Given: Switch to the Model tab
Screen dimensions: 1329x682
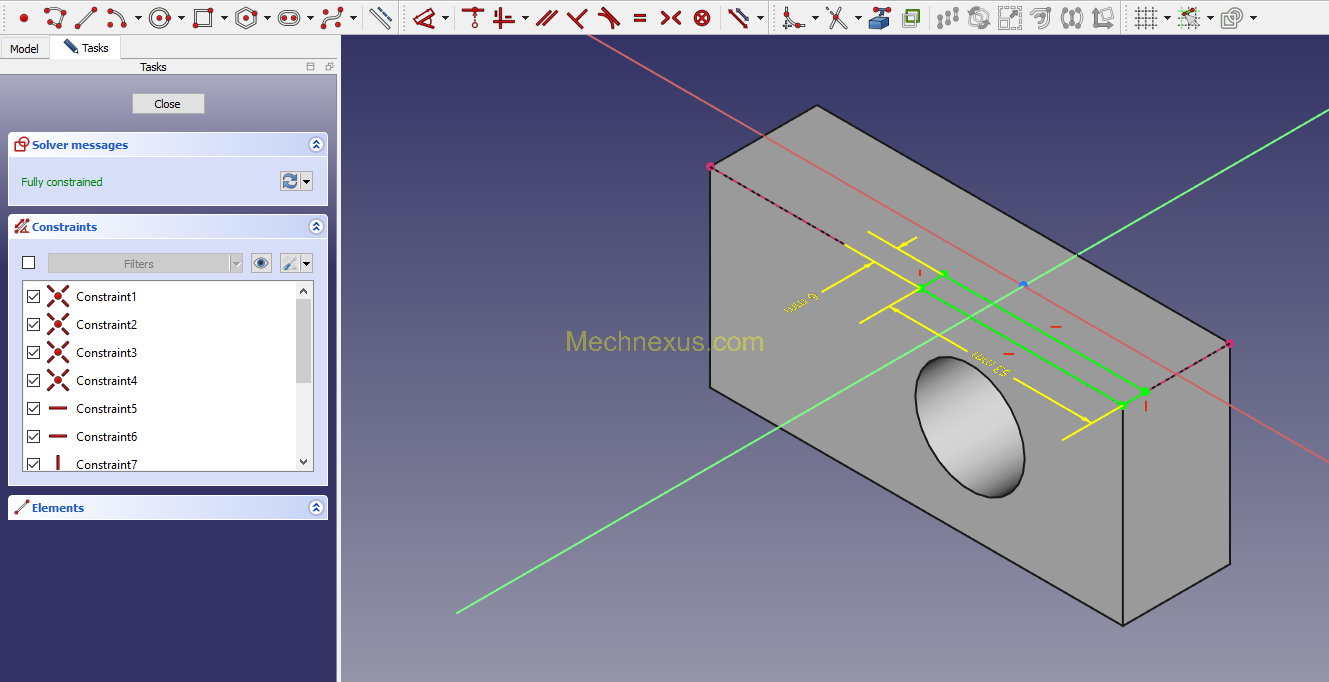Looking at the screenshot, I should [24, 48].
